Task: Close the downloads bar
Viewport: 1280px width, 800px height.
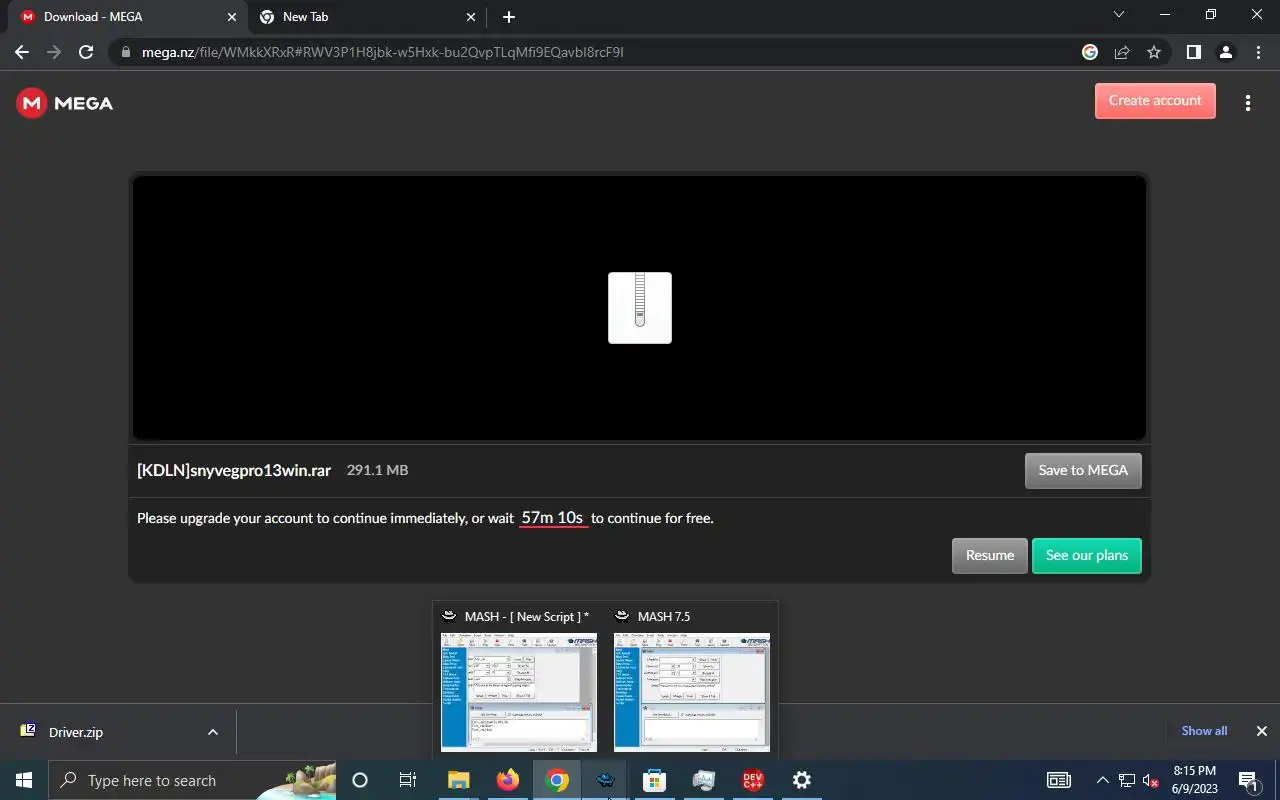Action: click(x=1261, y=731)
